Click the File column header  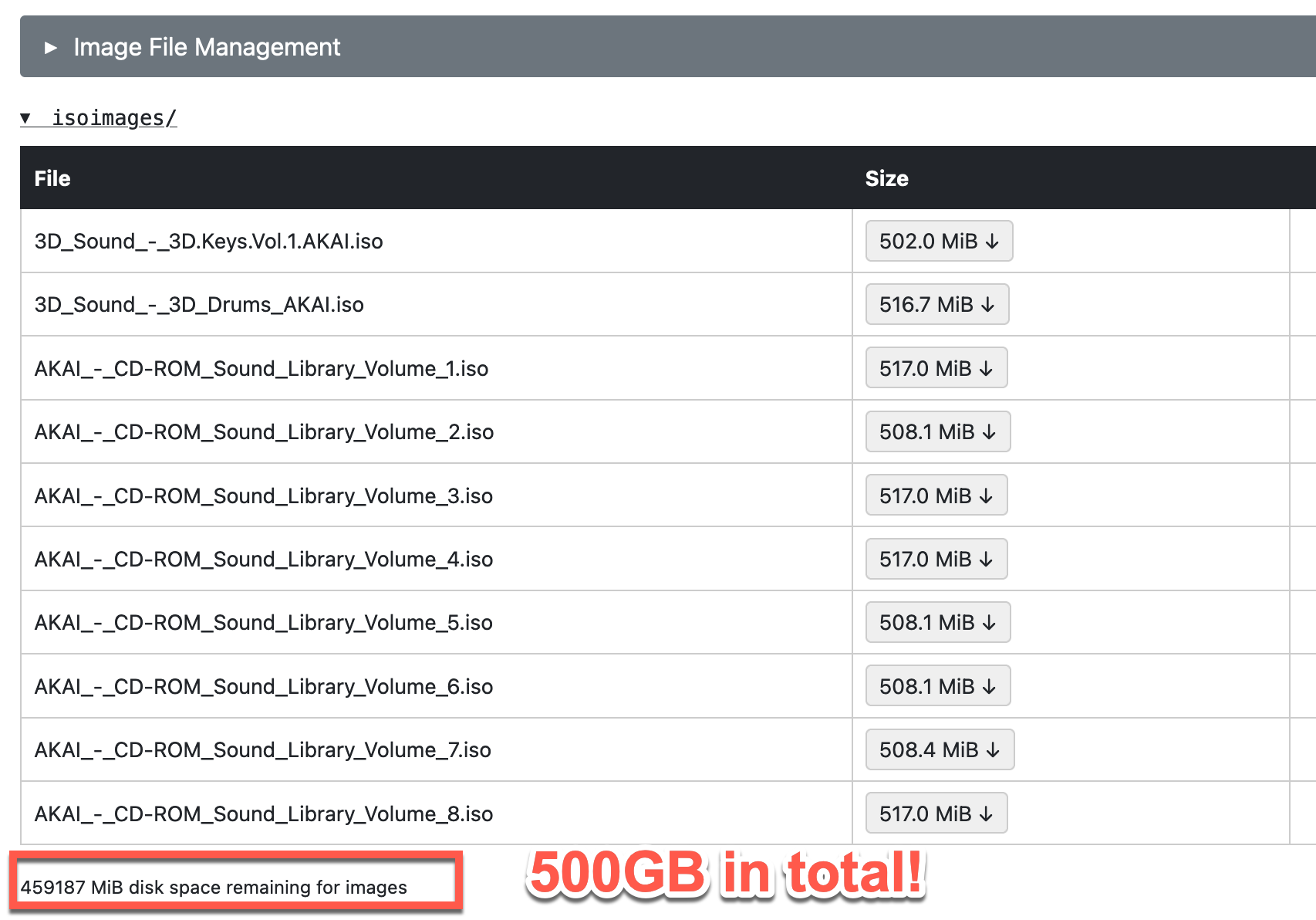(x=52, y=178)
